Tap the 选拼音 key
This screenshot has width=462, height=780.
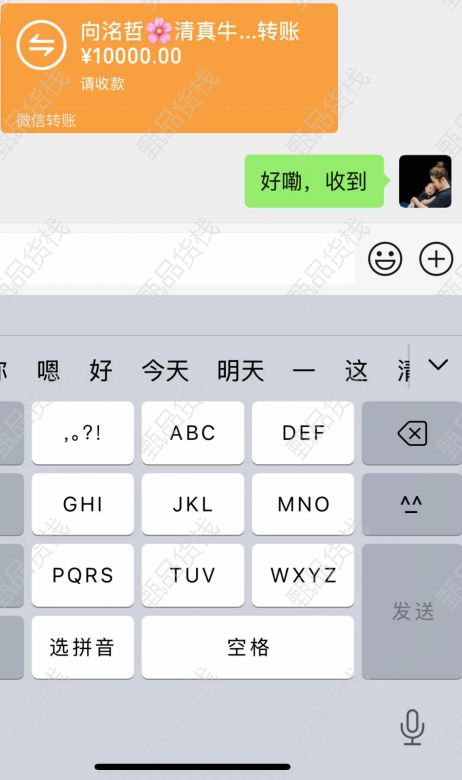pos(83,647)
